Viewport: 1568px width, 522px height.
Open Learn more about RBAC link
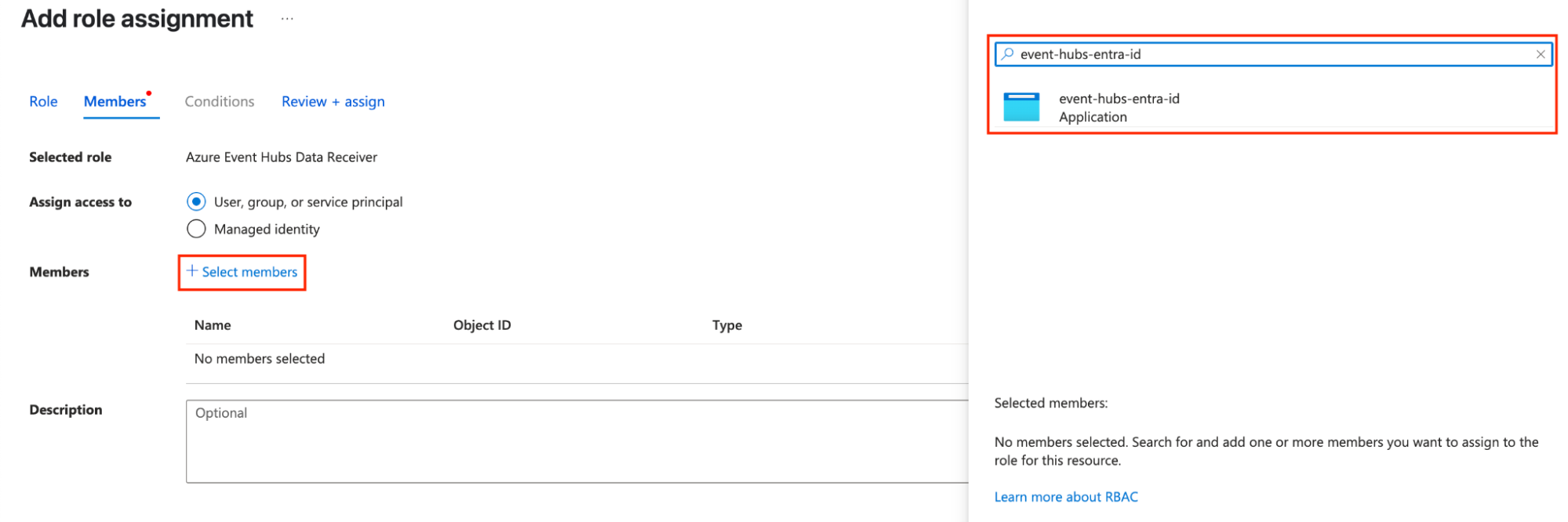tap(1066, 497)
